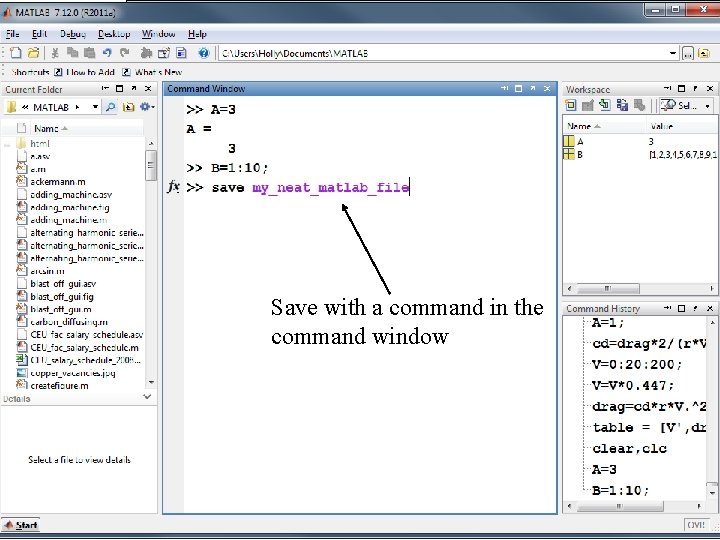This screenshot has width=720, height=540.
Task: Click the Current Folder up-level icon
Action: [x=129, y=107]
